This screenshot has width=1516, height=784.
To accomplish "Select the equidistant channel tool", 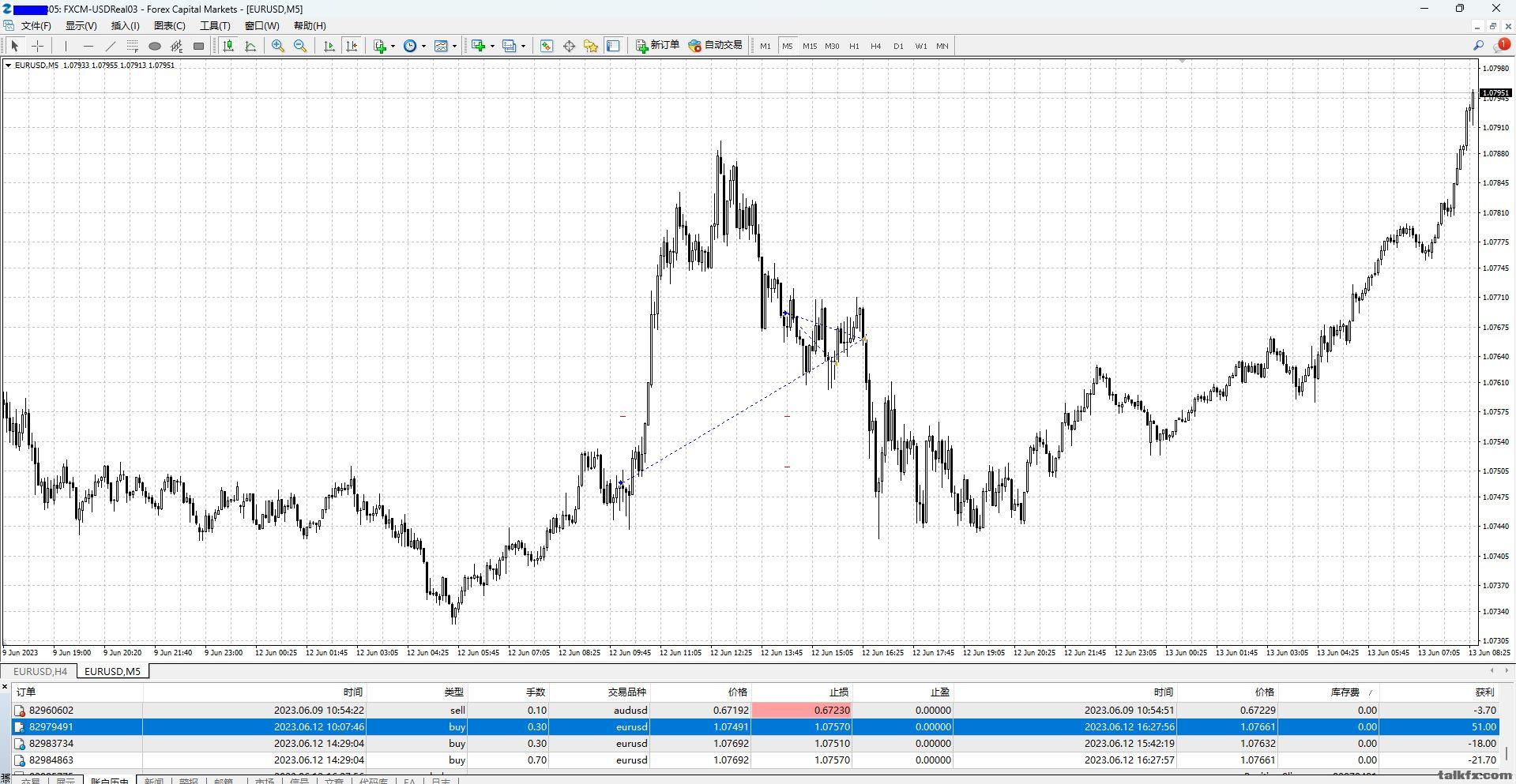I will click(x=177, y=46).
